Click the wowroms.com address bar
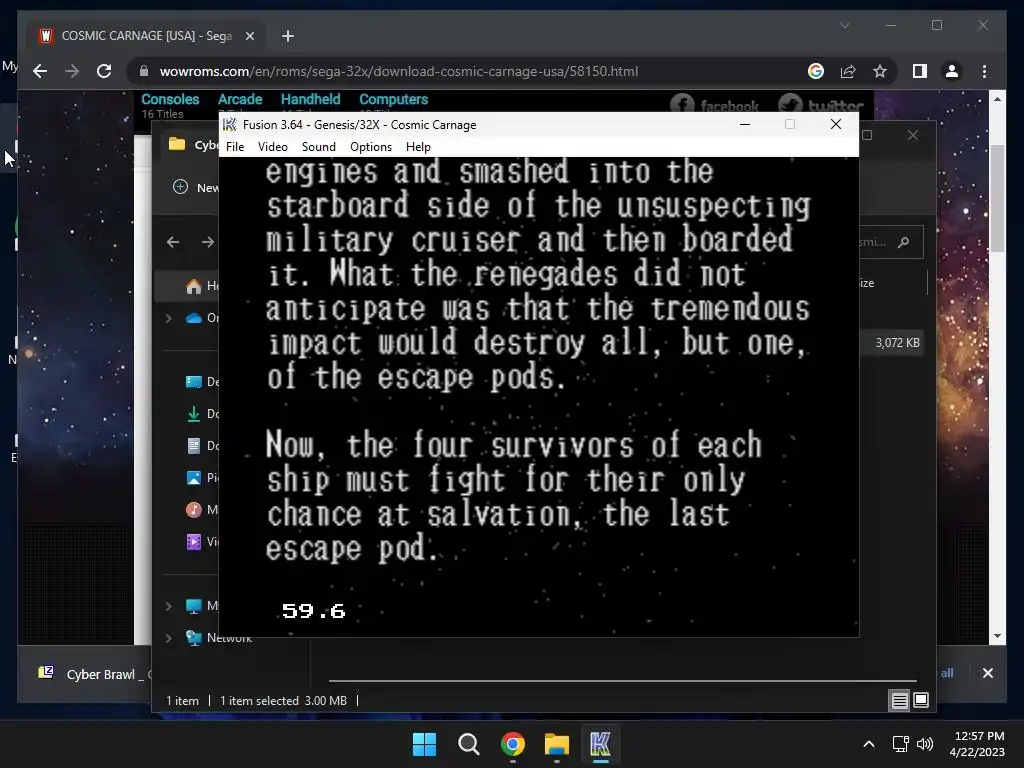Image resolution: width=1024 pixels, height=768 pixels. [398, 71]
